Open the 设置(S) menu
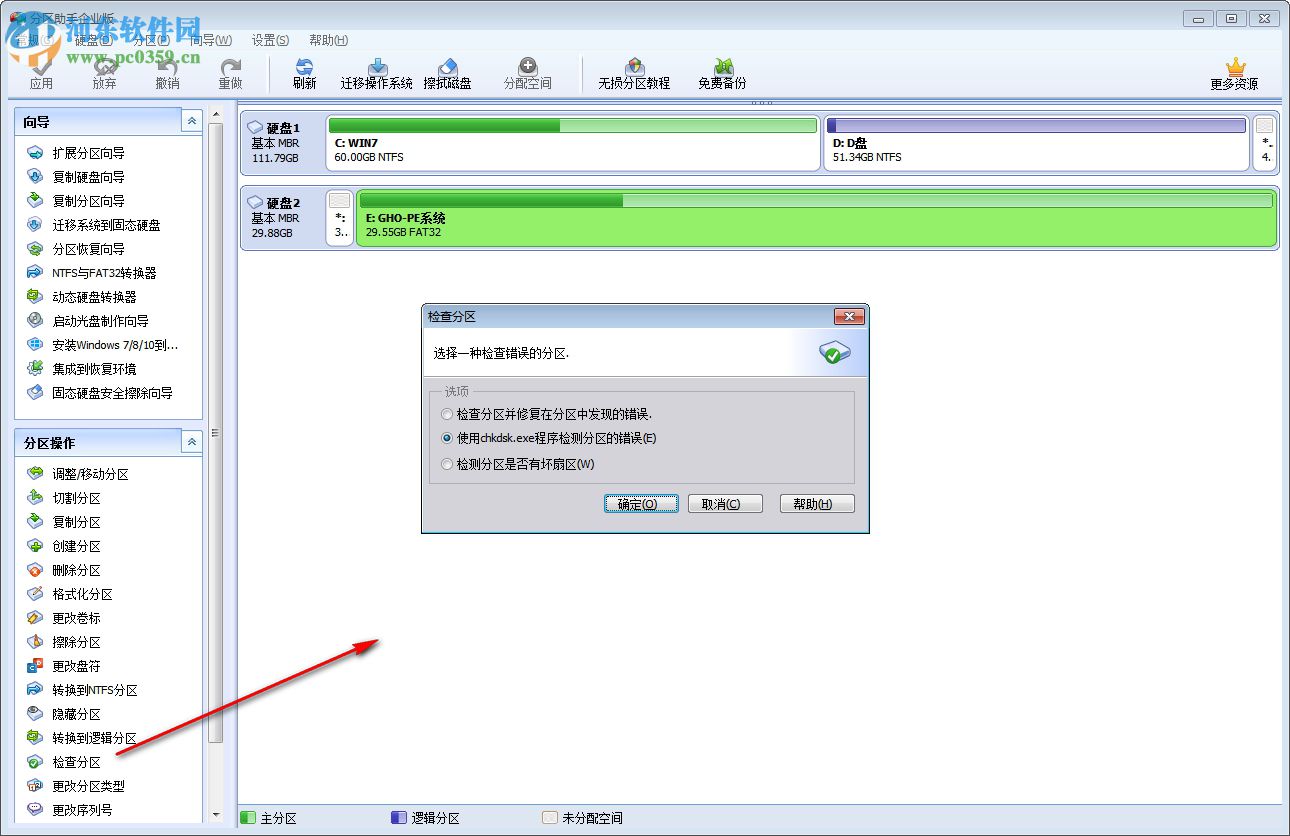This screenshot has width=1290, height=836. tap(268, 40)
